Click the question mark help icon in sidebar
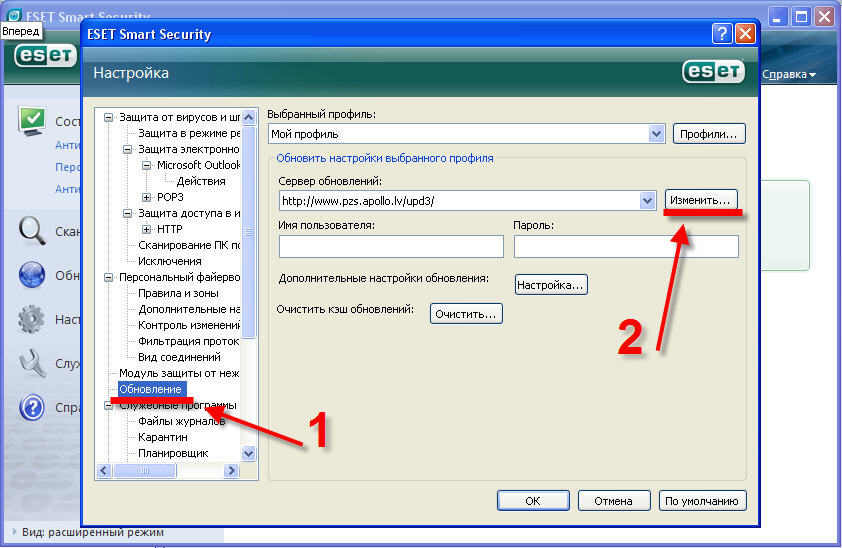The height and width of the screenshot is (548, 842). (32, 407)
